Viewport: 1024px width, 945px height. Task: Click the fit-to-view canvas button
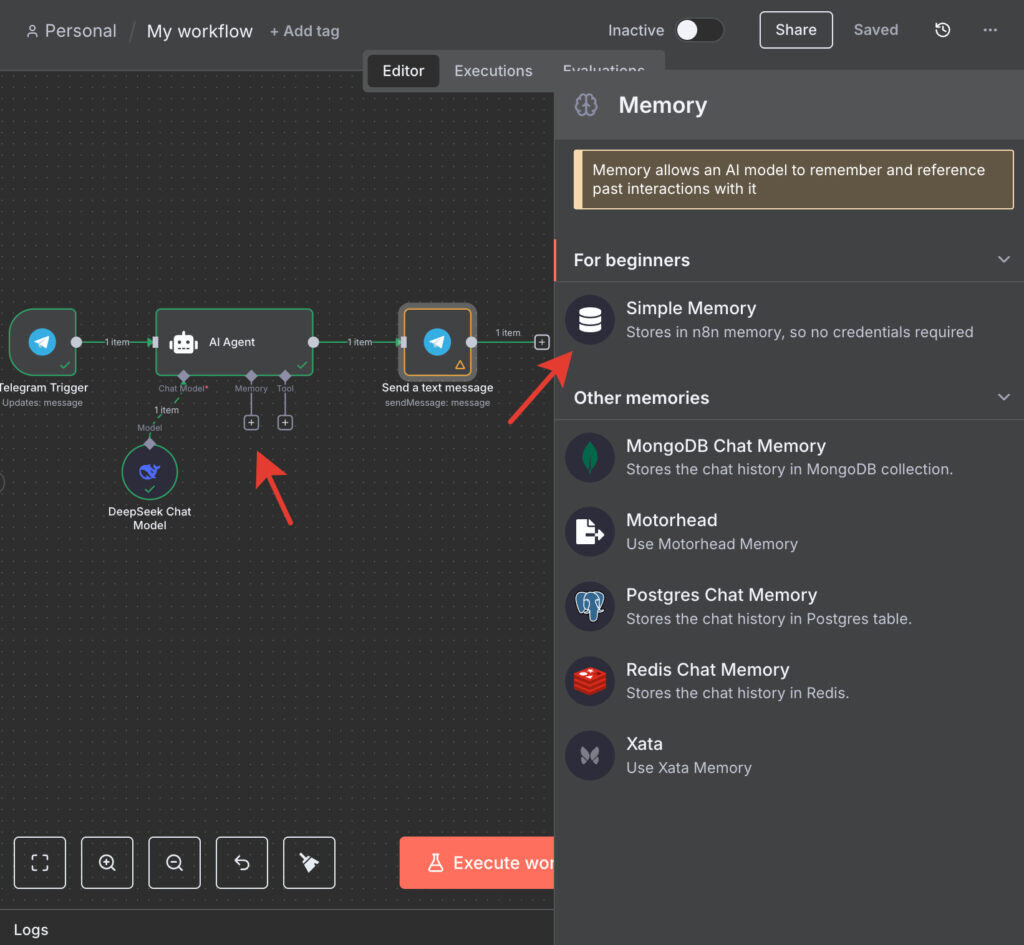click(40, 863)
